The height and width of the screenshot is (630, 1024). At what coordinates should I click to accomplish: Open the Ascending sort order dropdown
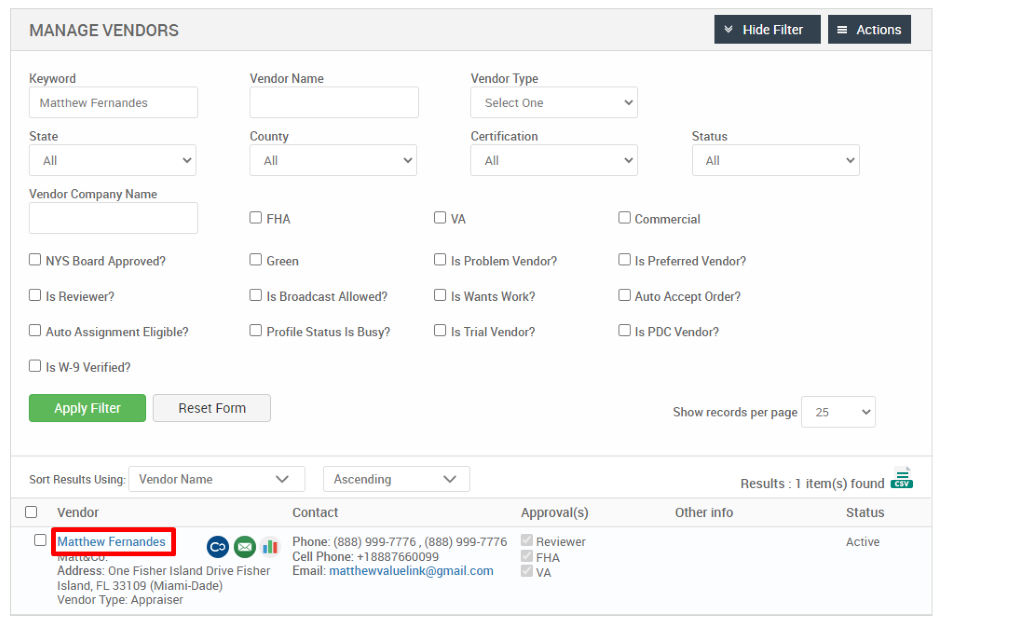[x=395, y=479]
